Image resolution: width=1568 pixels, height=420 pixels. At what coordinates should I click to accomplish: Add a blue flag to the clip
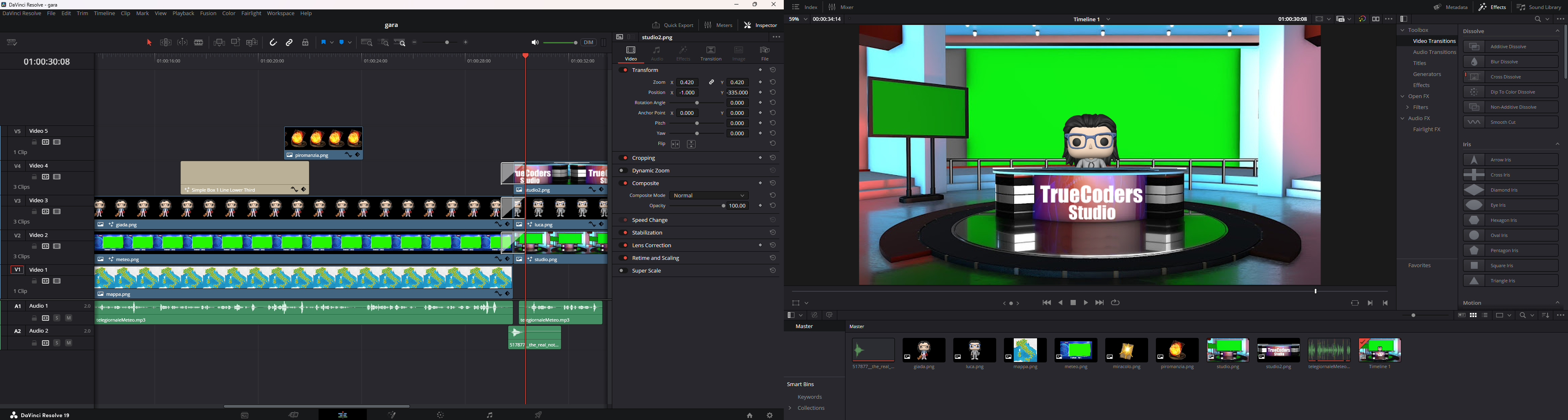click(x=324, y=42)
